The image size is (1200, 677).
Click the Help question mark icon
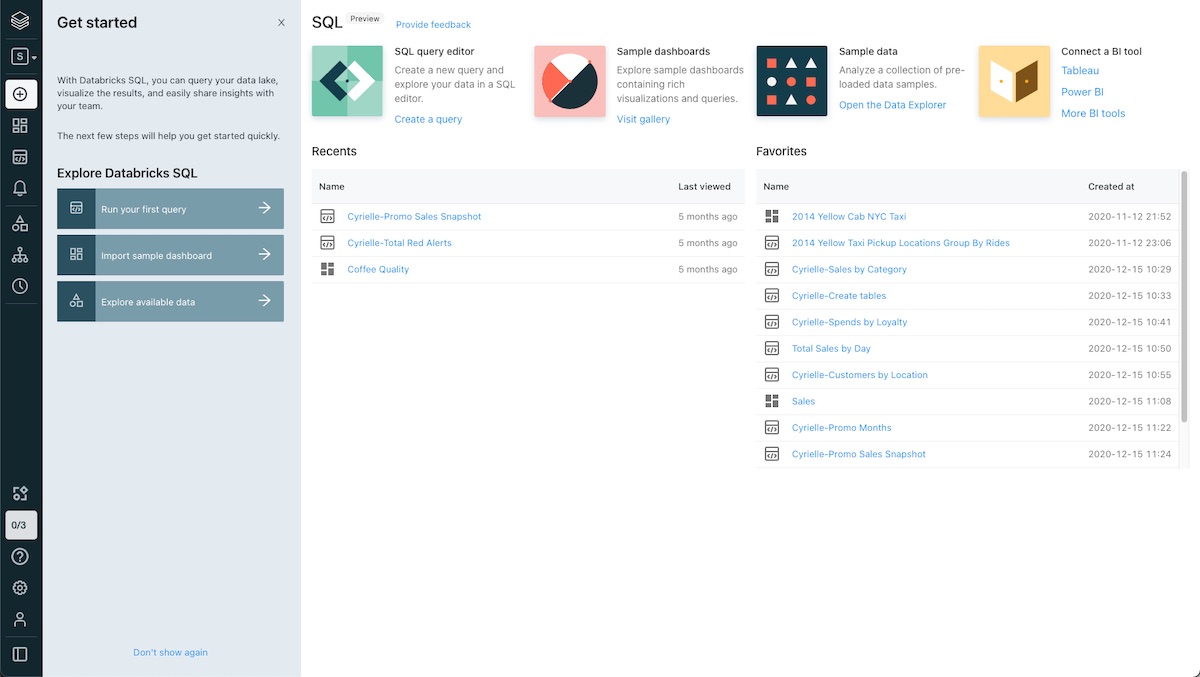click(x=20, y=556)
